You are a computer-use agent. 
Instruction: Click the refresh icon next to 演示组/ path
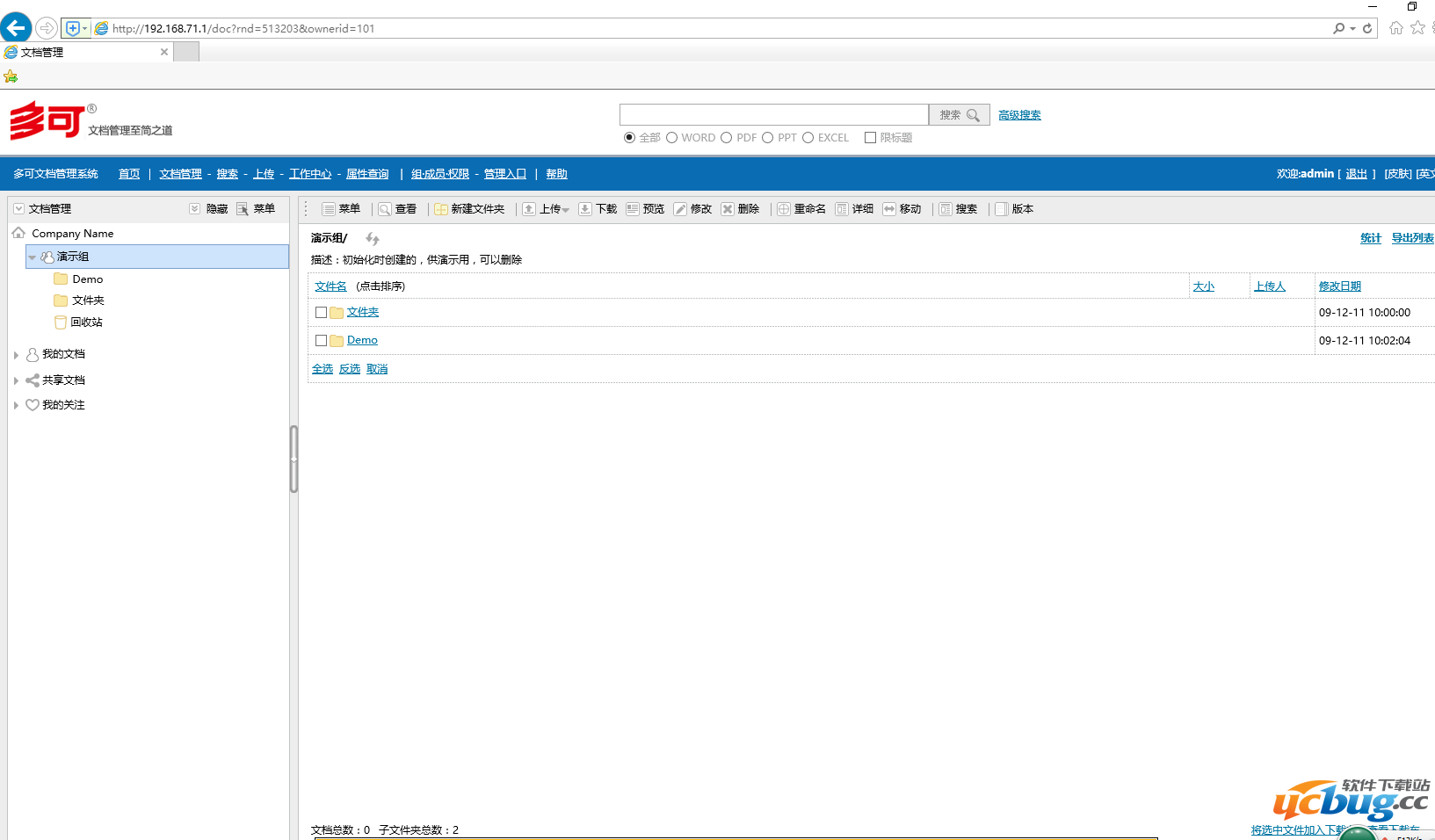(373, 239)
